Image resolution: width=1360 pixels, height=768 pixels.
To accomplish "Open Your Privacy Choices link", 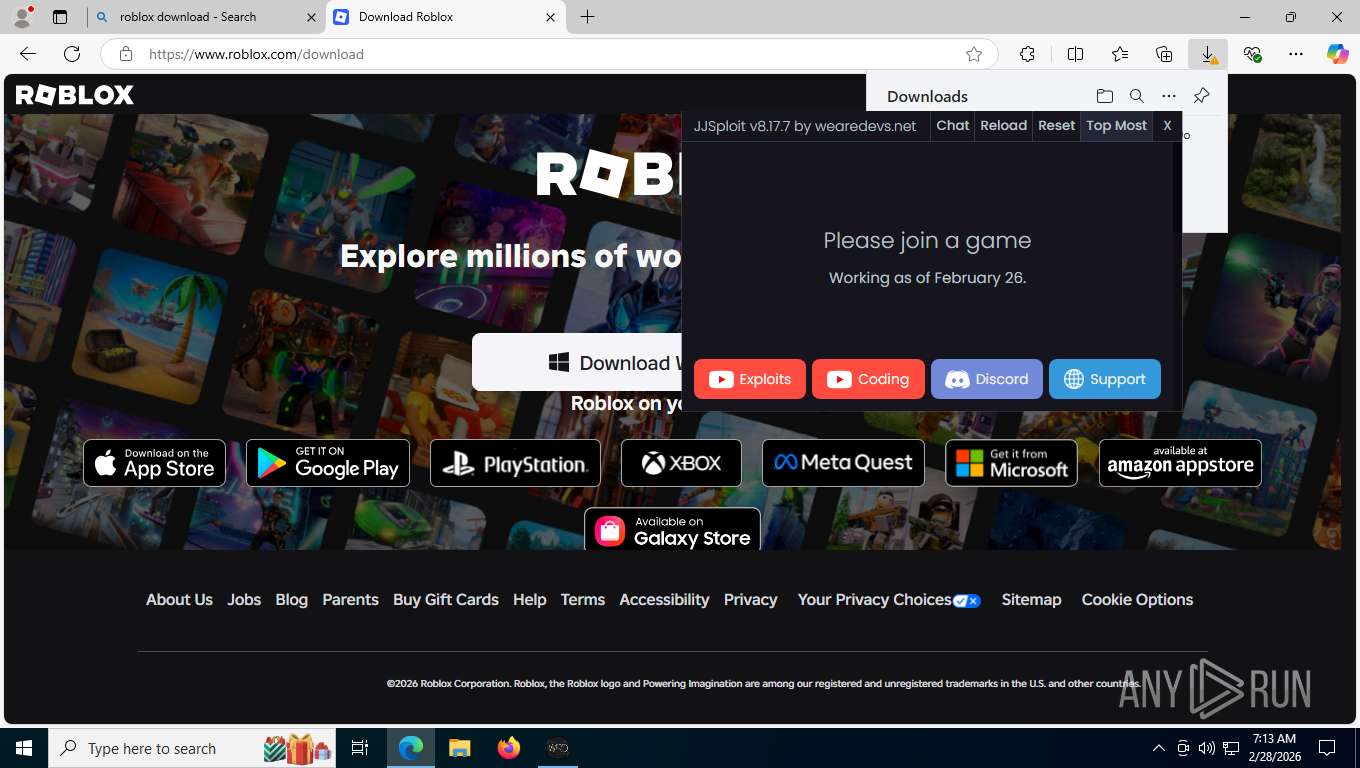I will (889, 599).
